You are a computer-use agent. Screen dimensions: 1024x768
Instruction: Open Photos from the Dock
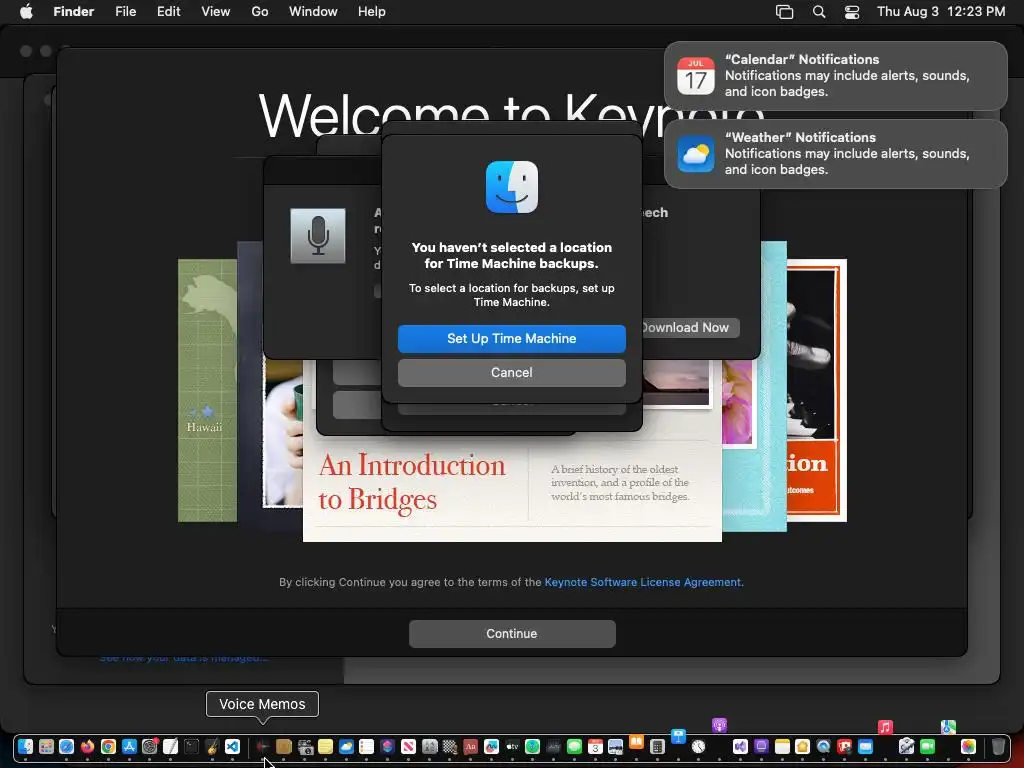[x=968, y=746]
